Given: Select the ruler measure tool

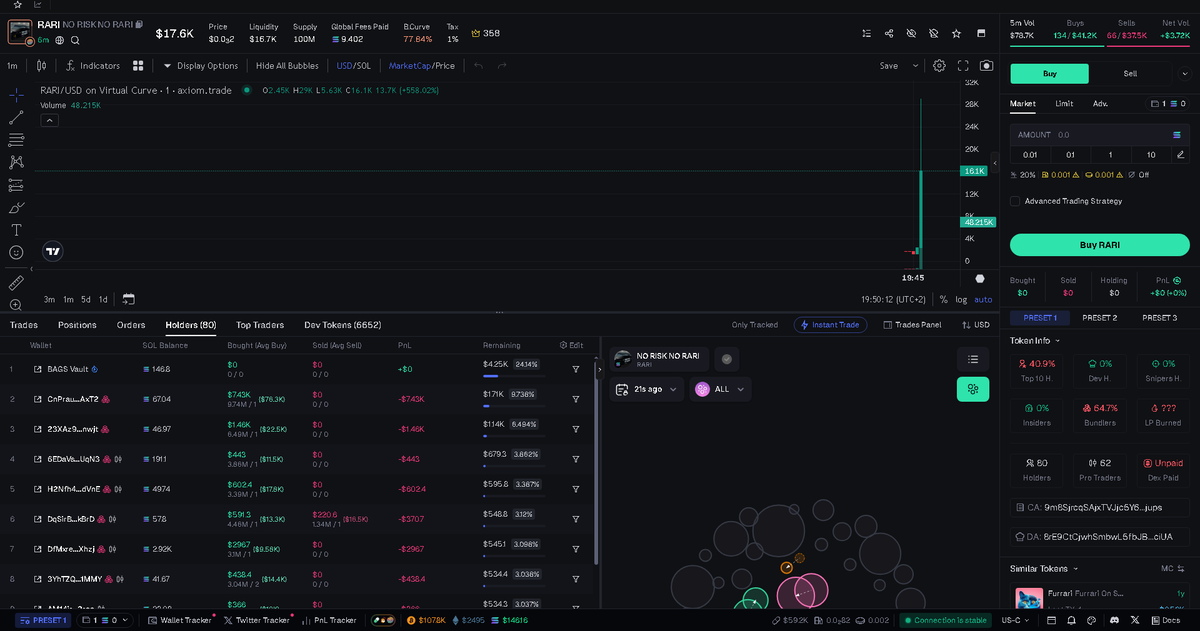Looking at the screenshot, I should [16, 283].
